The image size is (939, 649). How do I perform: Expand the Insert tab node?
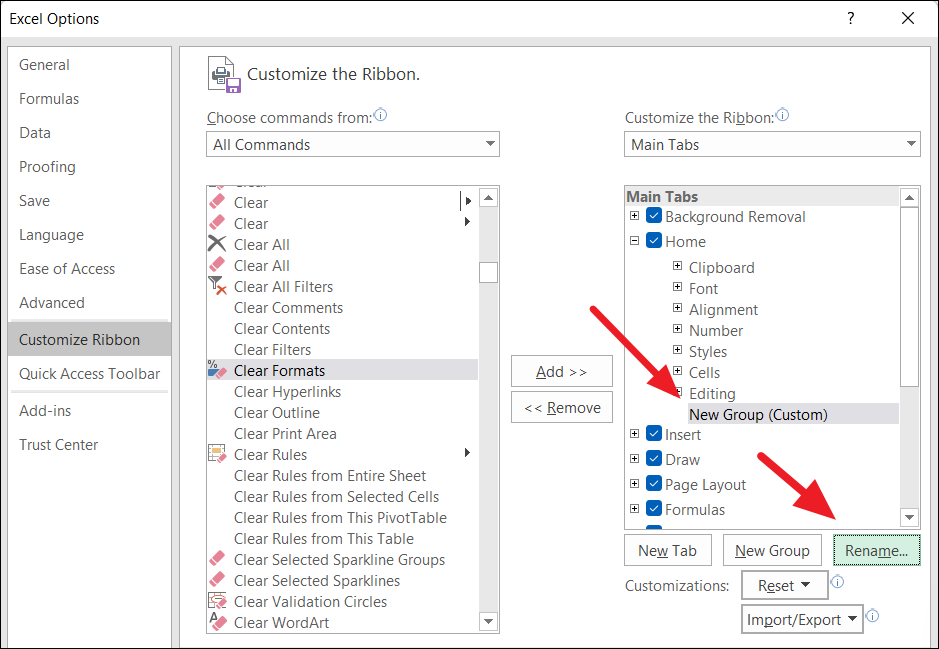coord(635,433)
